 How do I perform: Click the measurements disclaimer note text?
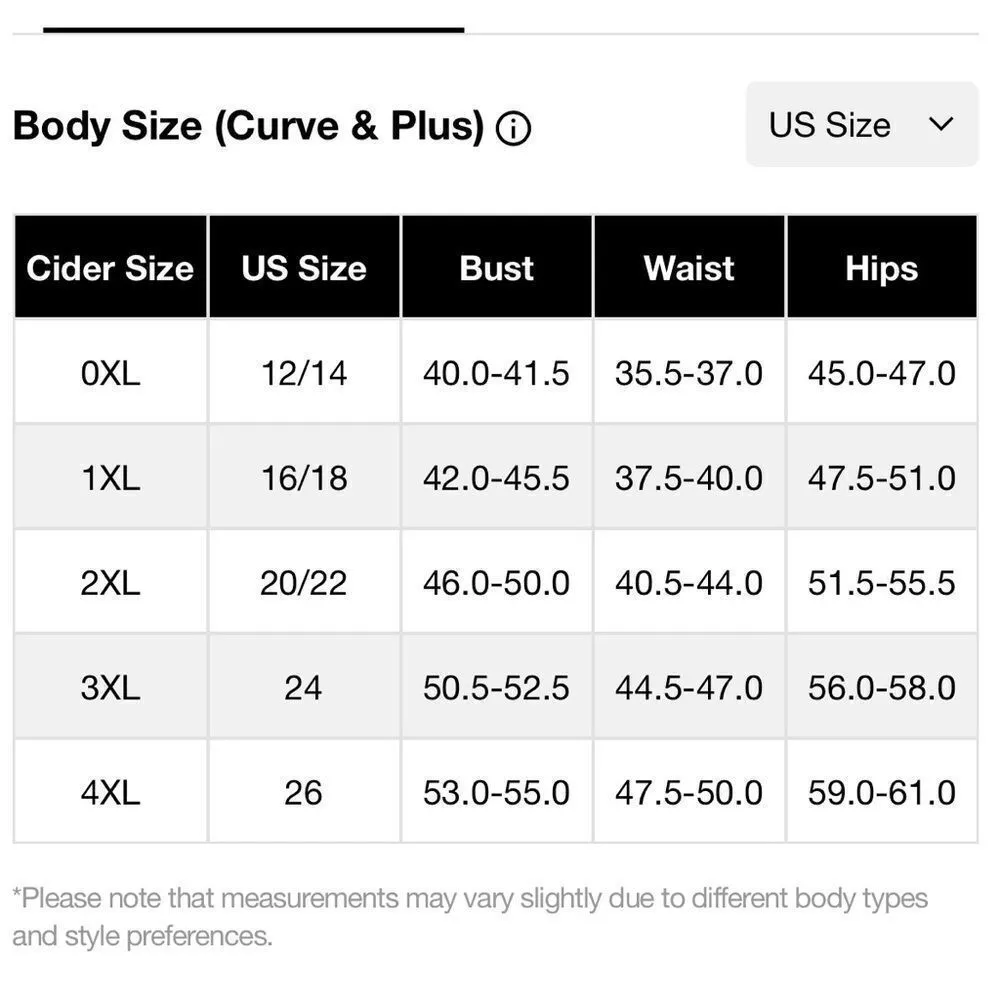[x=470, y=916]
